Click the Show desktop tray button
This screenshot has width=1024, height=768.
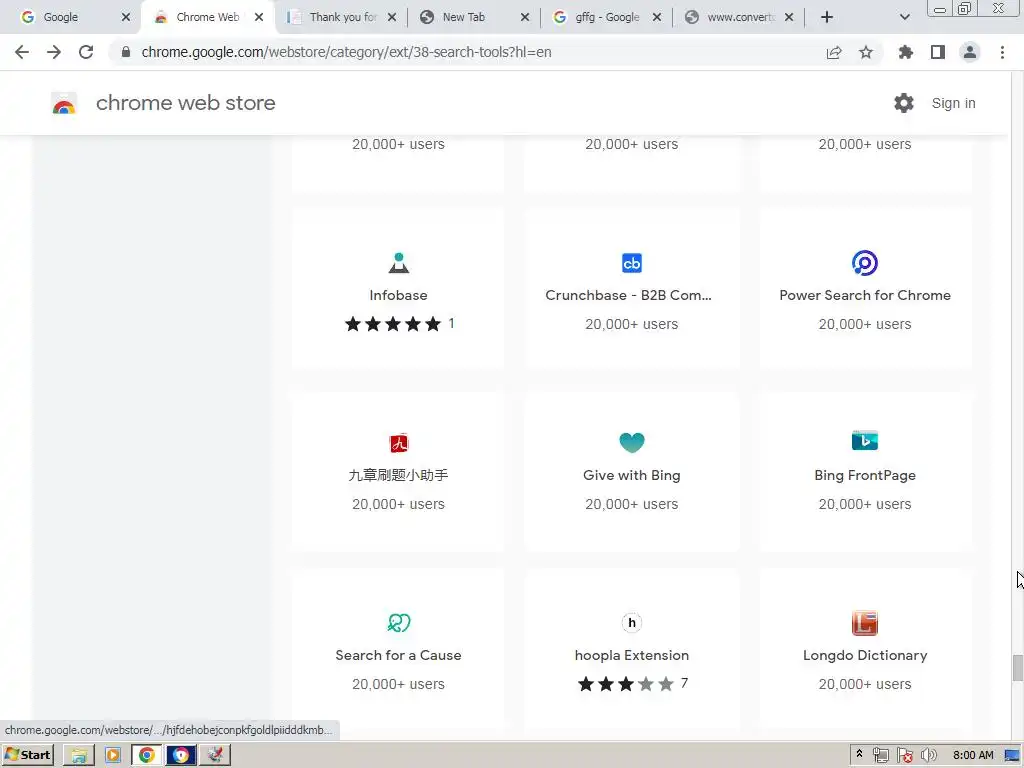coord(1012,755)
